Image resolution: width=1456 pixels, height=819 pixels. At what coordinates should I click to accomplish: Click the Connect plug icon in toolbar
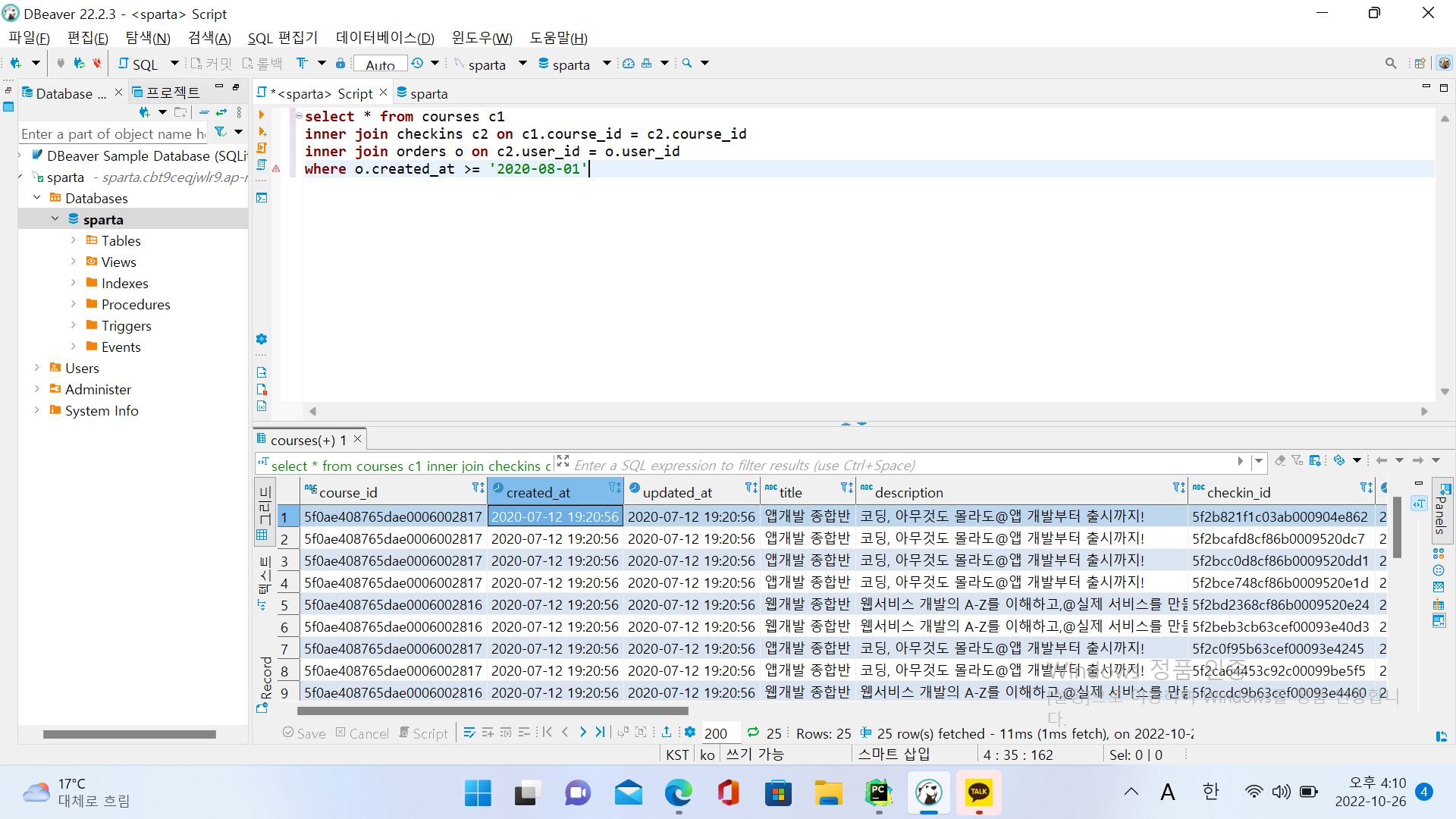(x=61, y=64)
